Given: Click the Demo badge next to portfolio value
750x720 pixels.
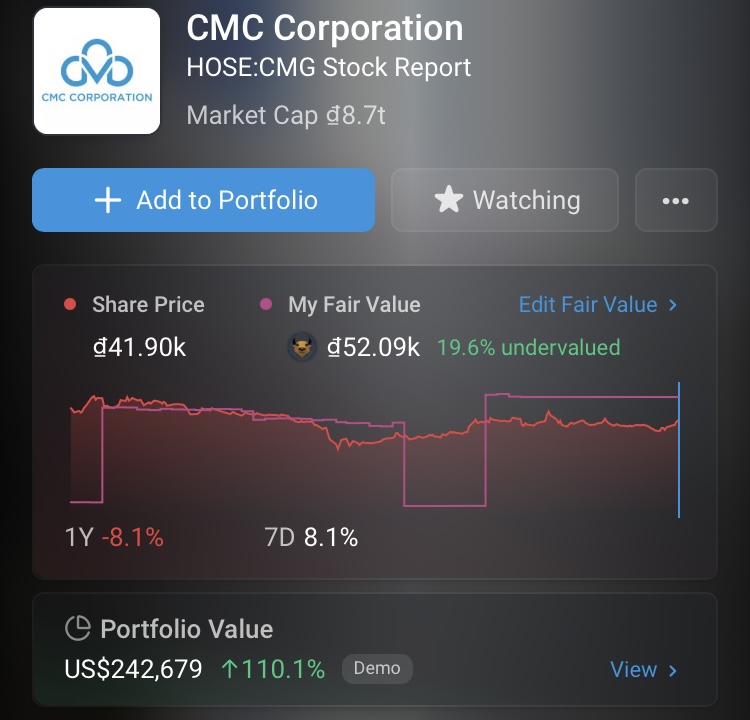Looking at the screenshot, I should [377, 669].
